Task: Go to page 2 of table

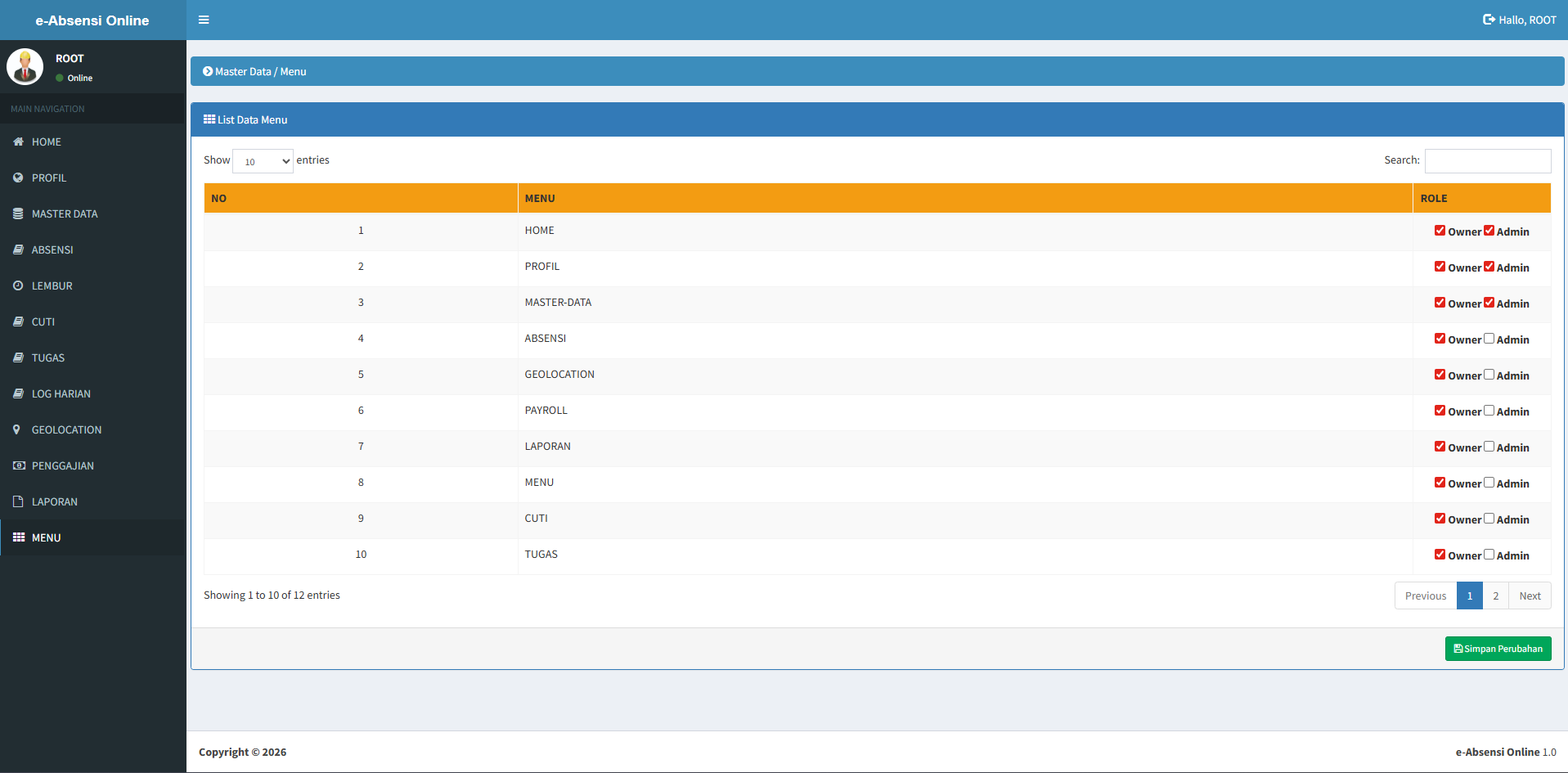Action: (1495, 595)
